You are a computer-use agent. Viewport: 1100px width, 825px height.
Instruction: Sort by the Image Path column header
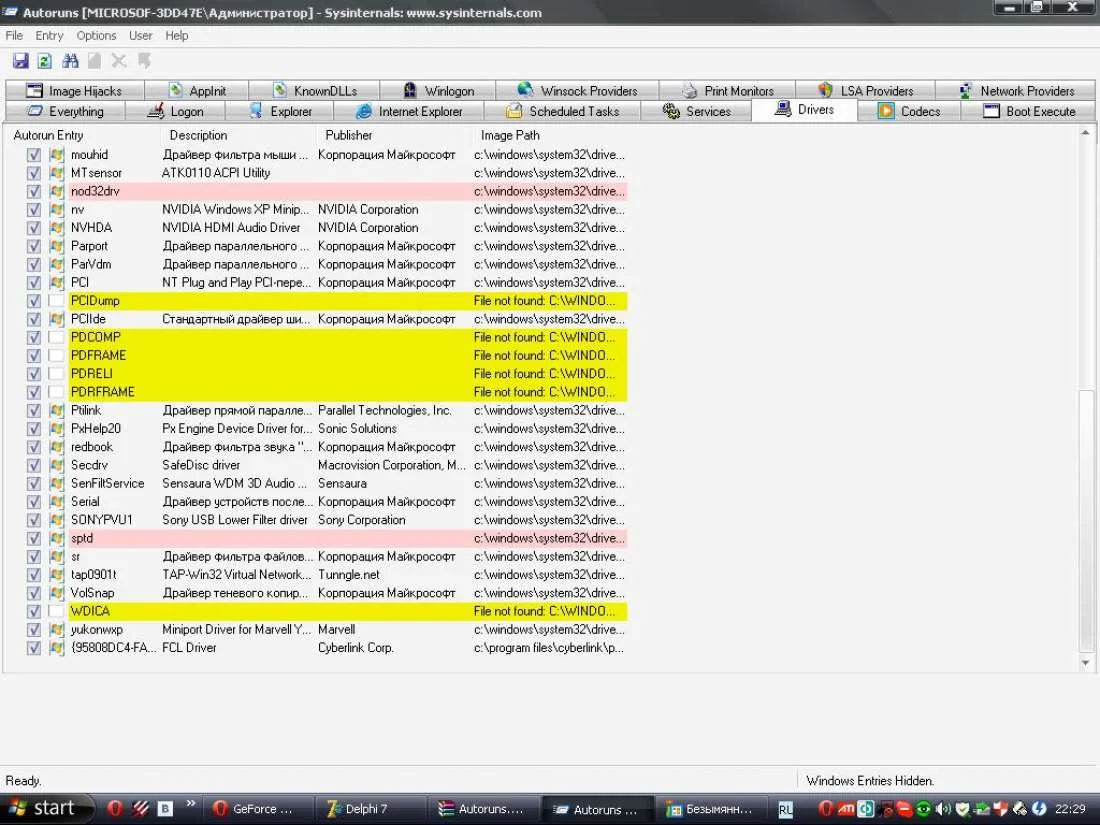pyautogui.click(x=551, y=135)
